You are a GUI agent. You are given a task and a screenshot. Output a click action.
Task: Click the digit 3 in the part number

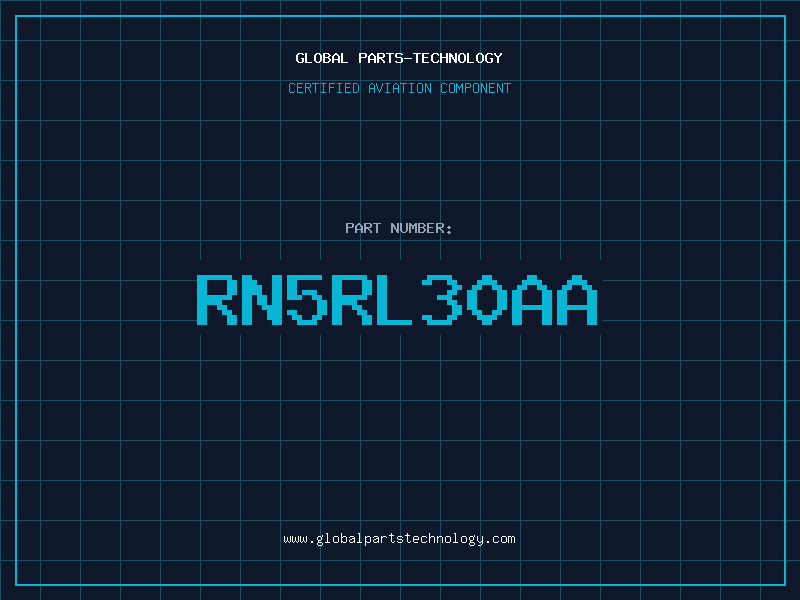coord(444,299)
